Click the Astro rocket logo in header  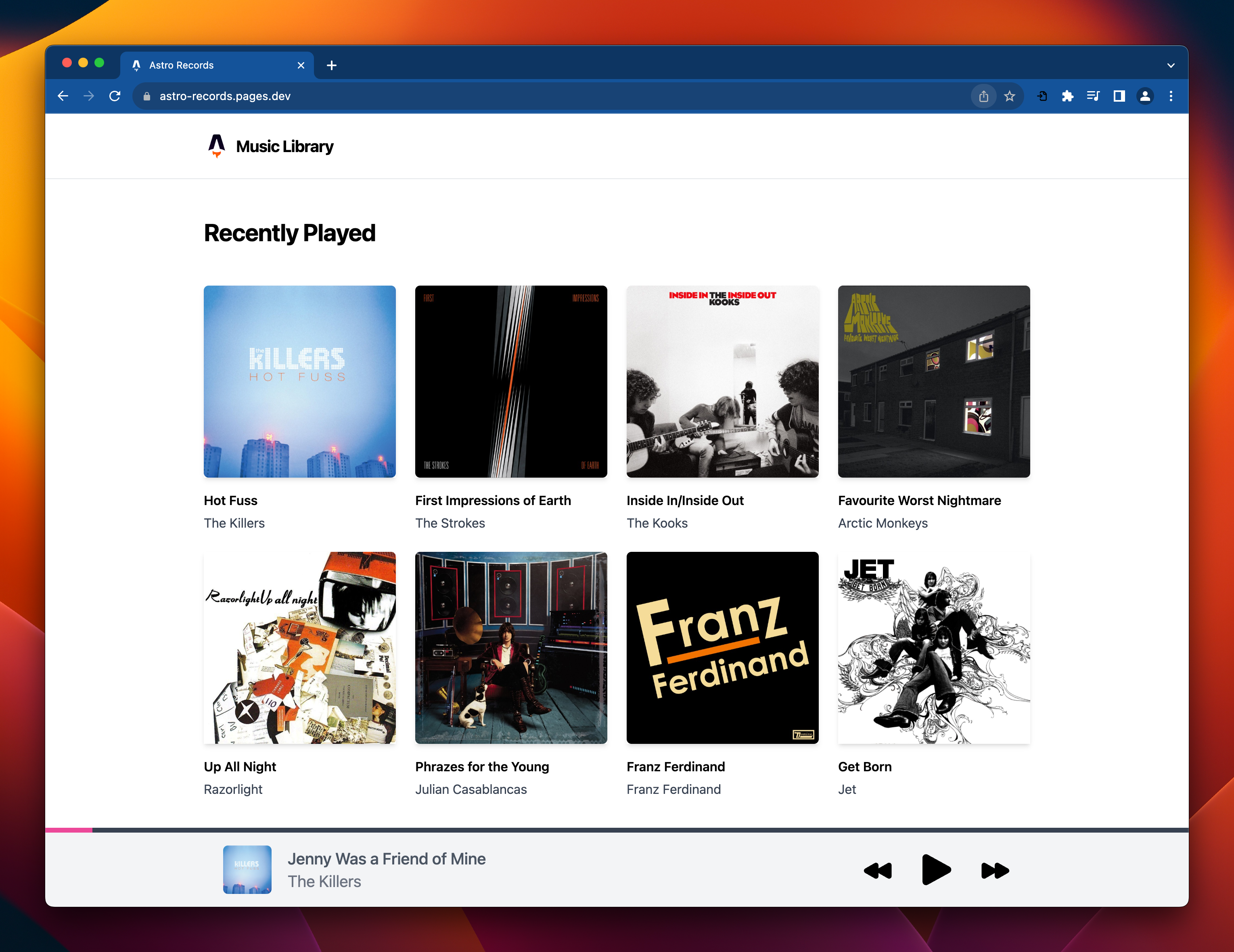pos(216,146)
